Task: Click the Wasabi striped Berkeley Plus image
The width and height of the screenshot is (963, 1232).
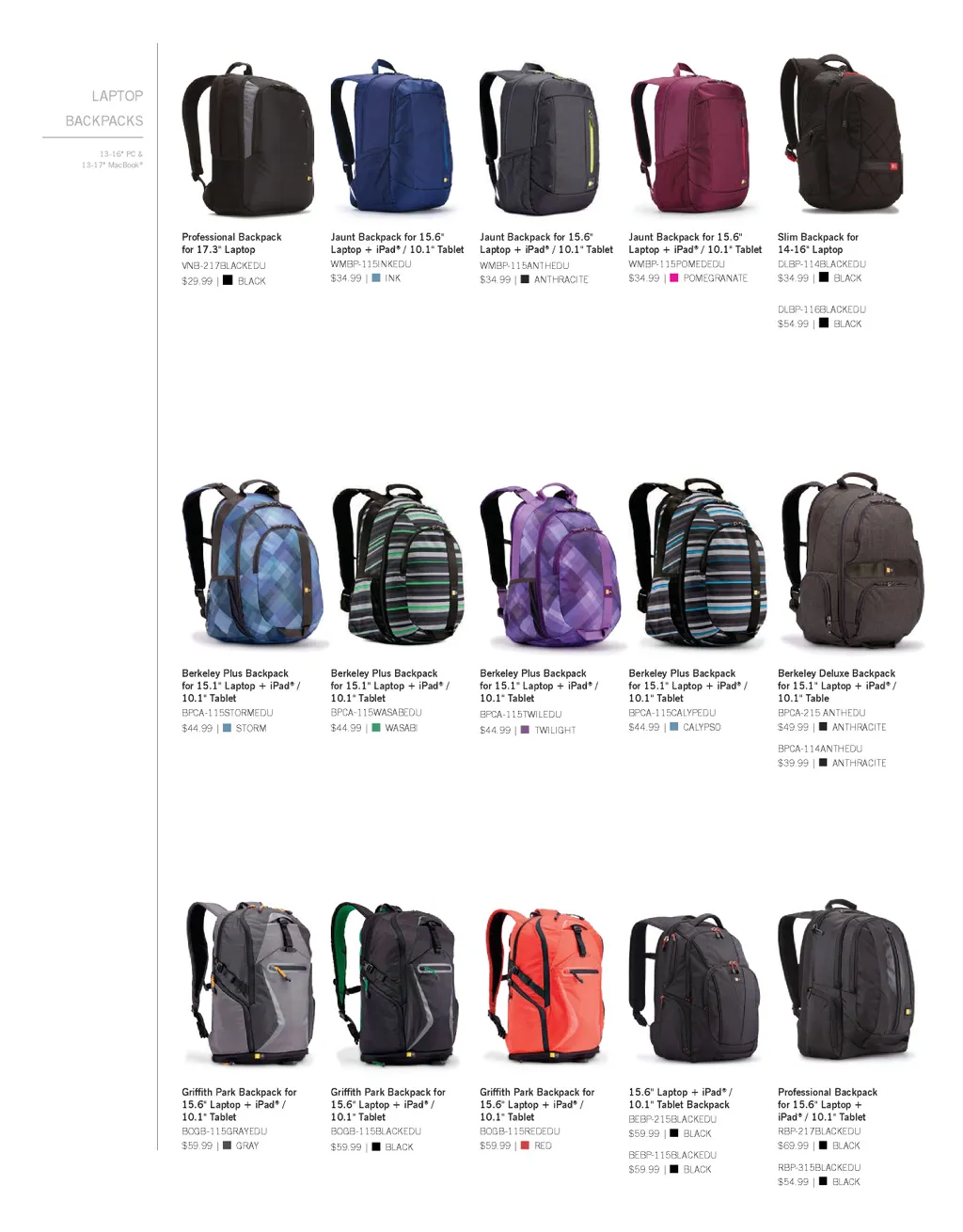Action: pos(398,563)
